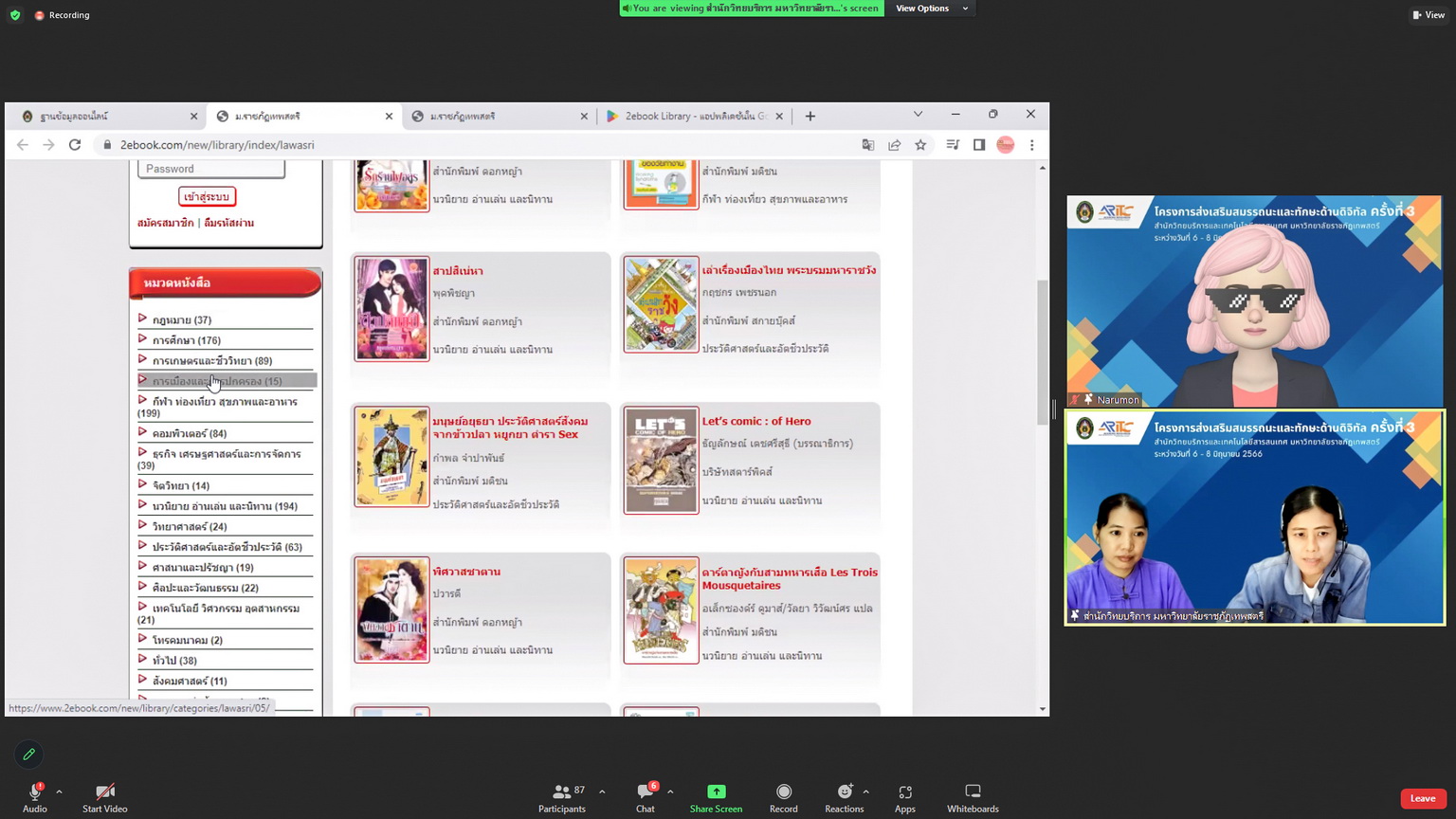Start Video in Zoom toolbar
The image size is (1456, 819).
tap(104, 798)
